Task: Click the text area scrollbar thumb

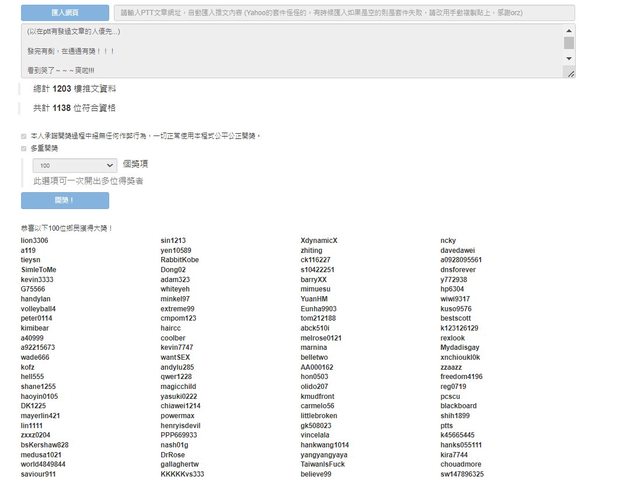Action: (569, 43)
